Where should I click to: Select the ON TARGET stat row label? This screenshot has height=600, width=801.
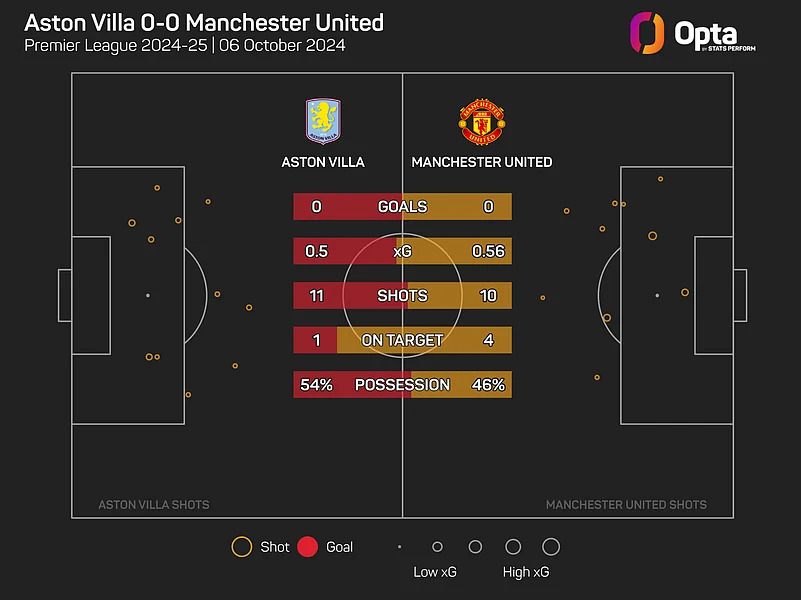[402, 340]
